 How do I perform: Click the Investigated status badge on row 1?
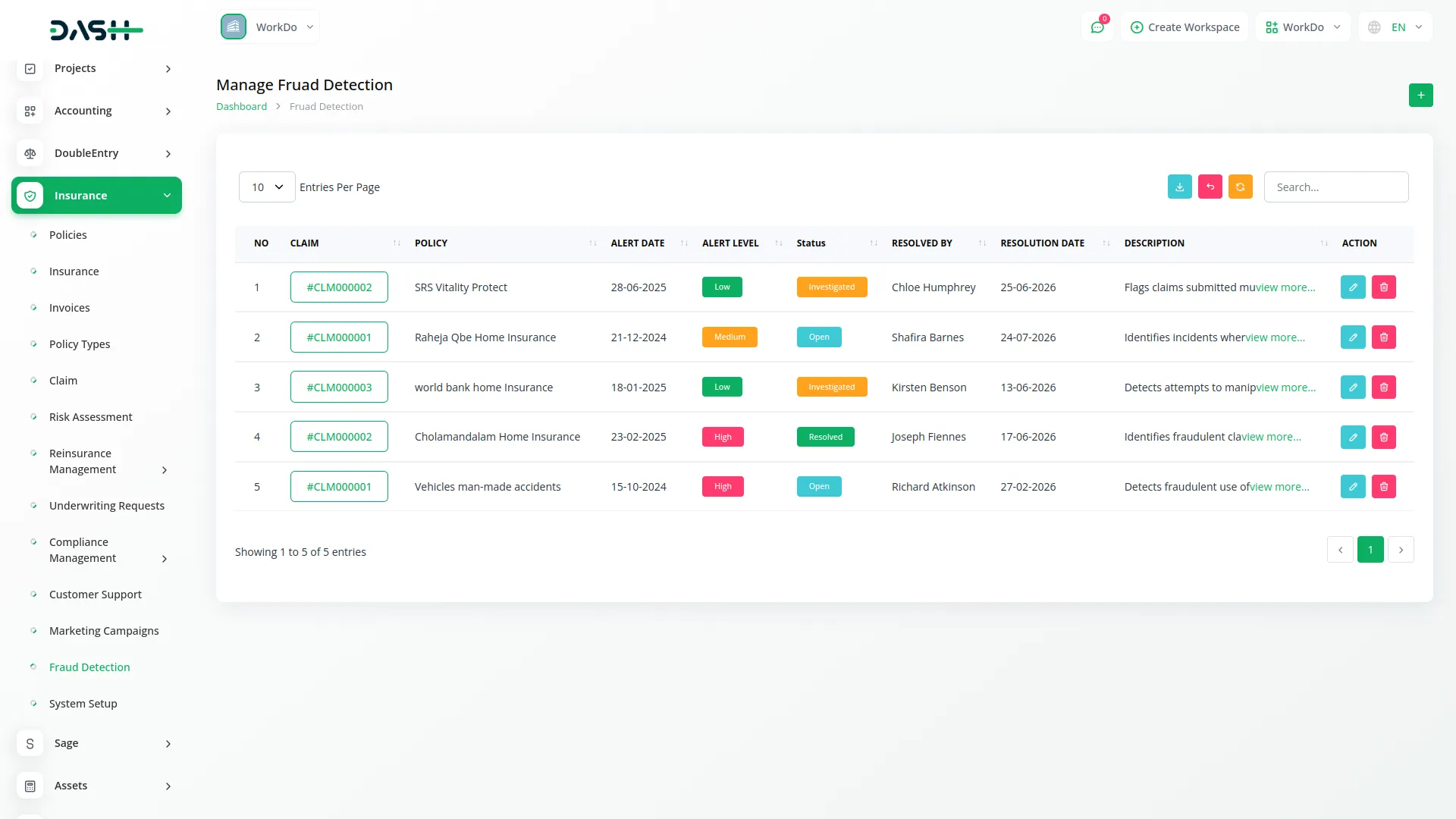[832, 287]
